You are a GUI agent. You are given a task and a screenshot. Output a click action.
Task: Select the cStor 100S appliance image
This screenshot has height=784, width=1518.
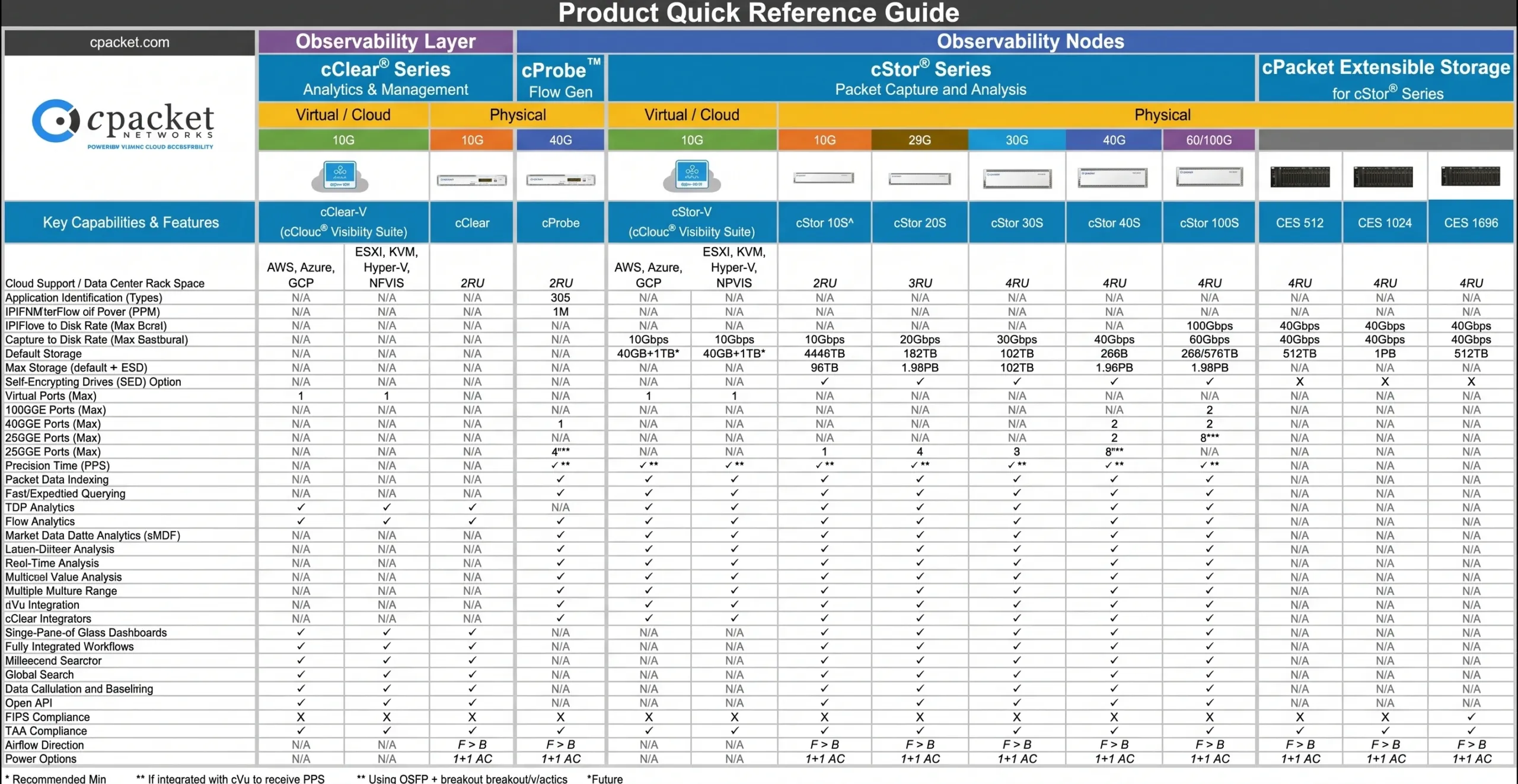1209,177
